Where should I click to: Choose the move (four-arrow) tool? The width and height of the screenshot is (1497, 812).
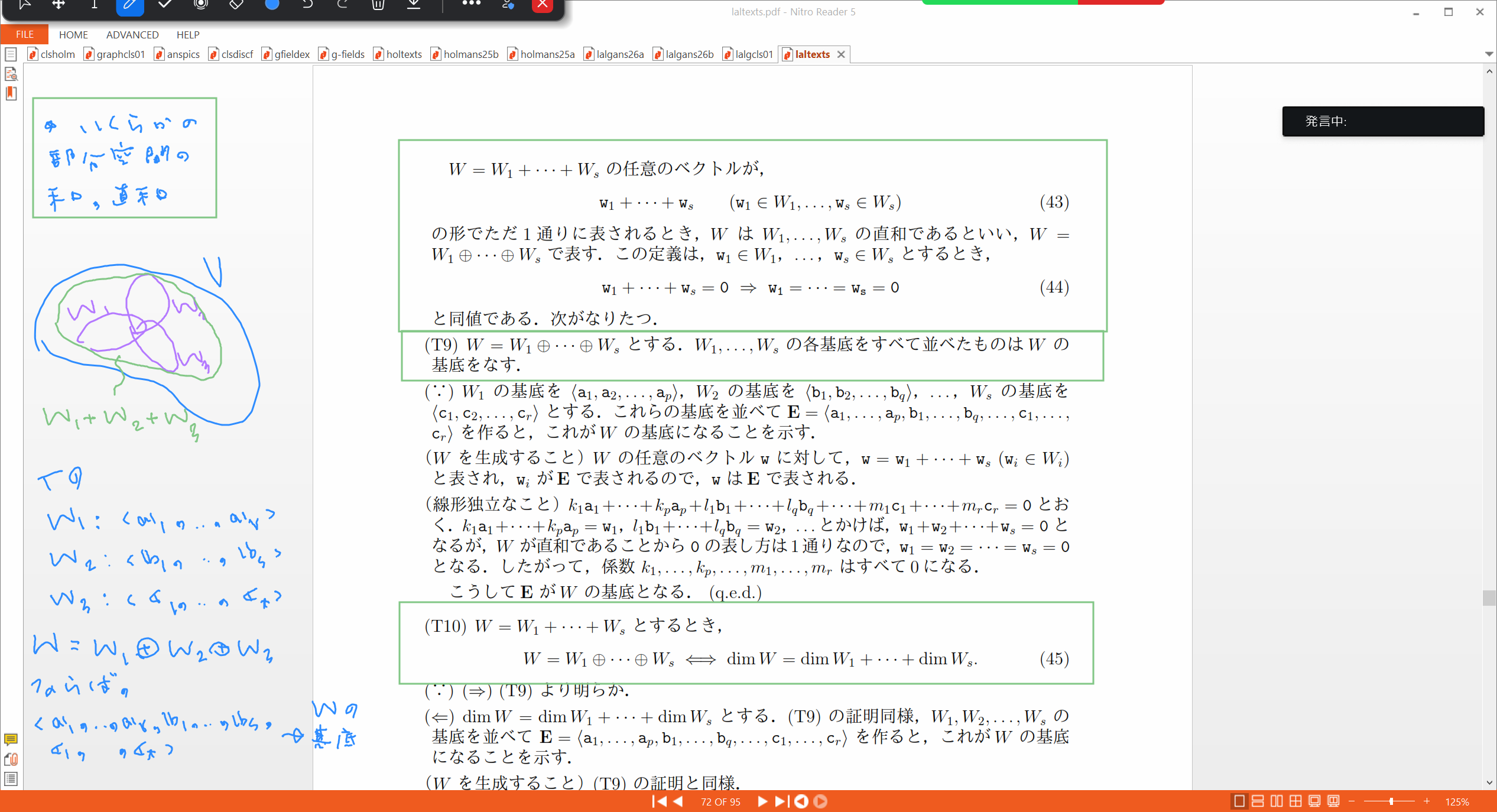(x=59, y=4)
